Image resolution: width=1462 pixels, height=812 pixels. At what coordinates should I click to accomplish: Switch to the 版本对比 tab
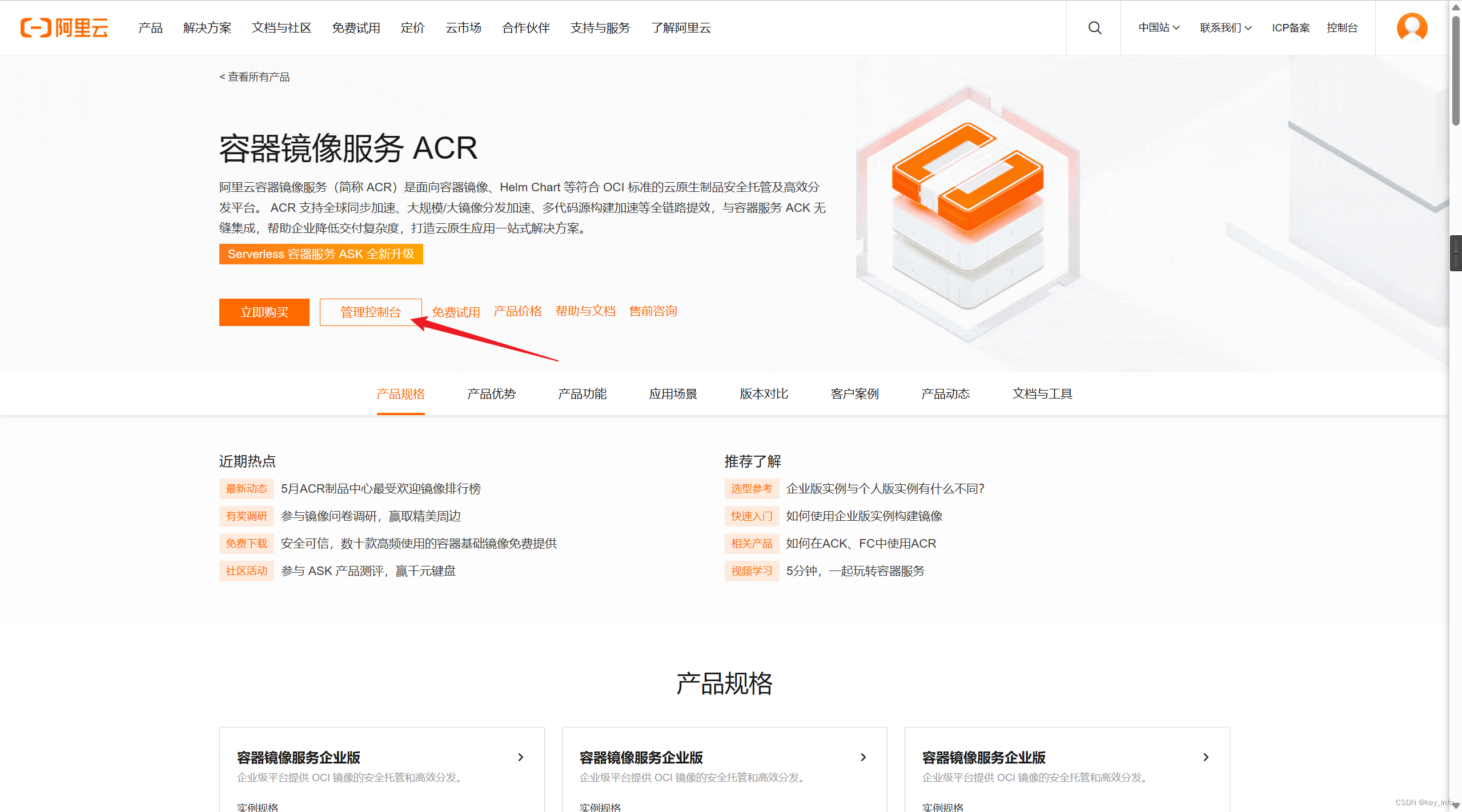764,393
